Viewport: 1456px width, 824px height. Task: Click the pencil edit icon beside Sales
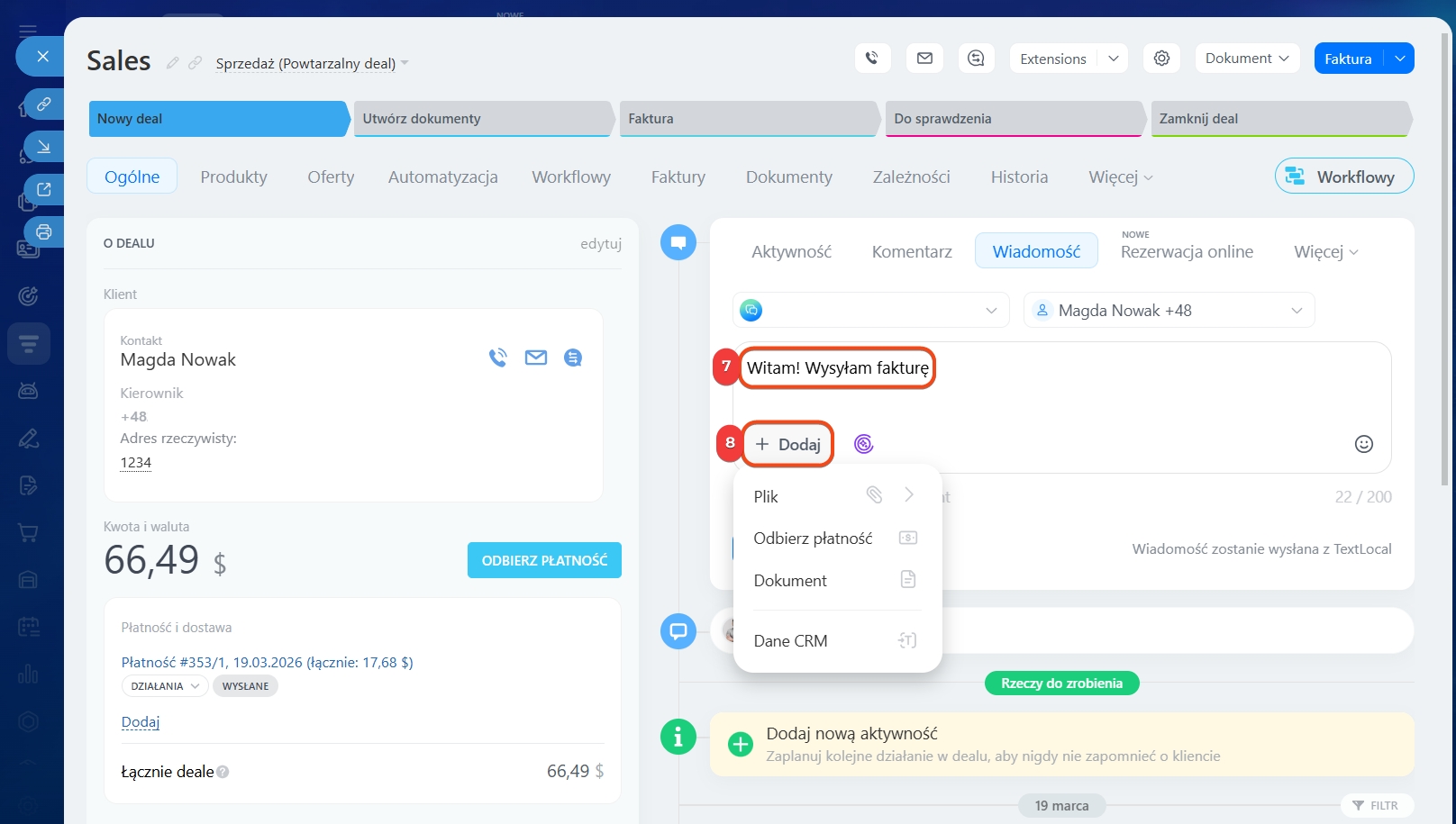(172, 63)
